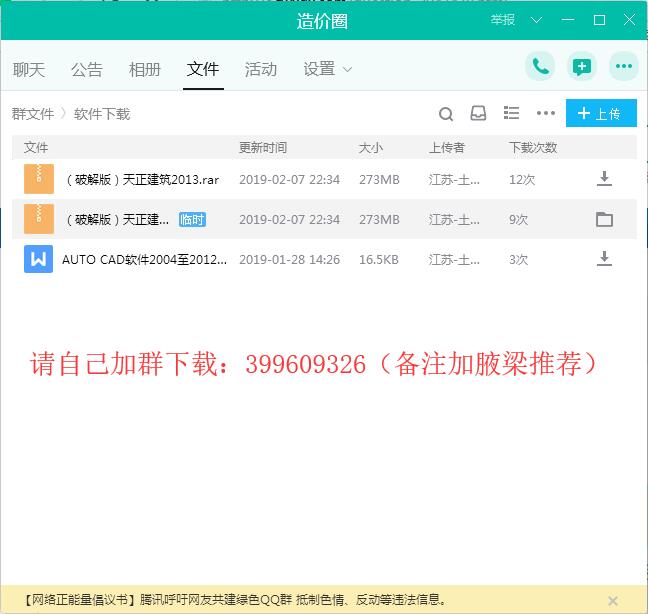This screenshot has height=614, width=648.
Task: Sort by 文件 column header
Action: [36, 148]
